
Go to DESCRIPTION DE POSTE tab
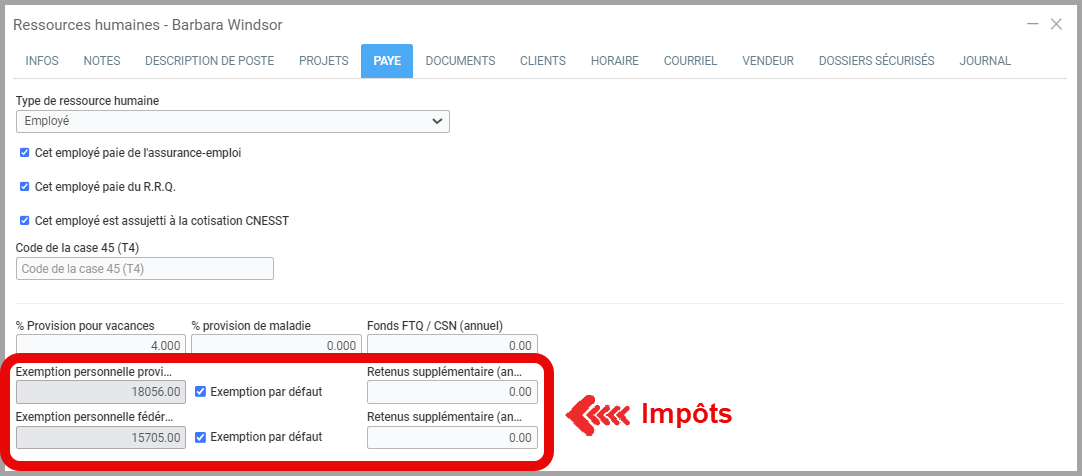209,61
